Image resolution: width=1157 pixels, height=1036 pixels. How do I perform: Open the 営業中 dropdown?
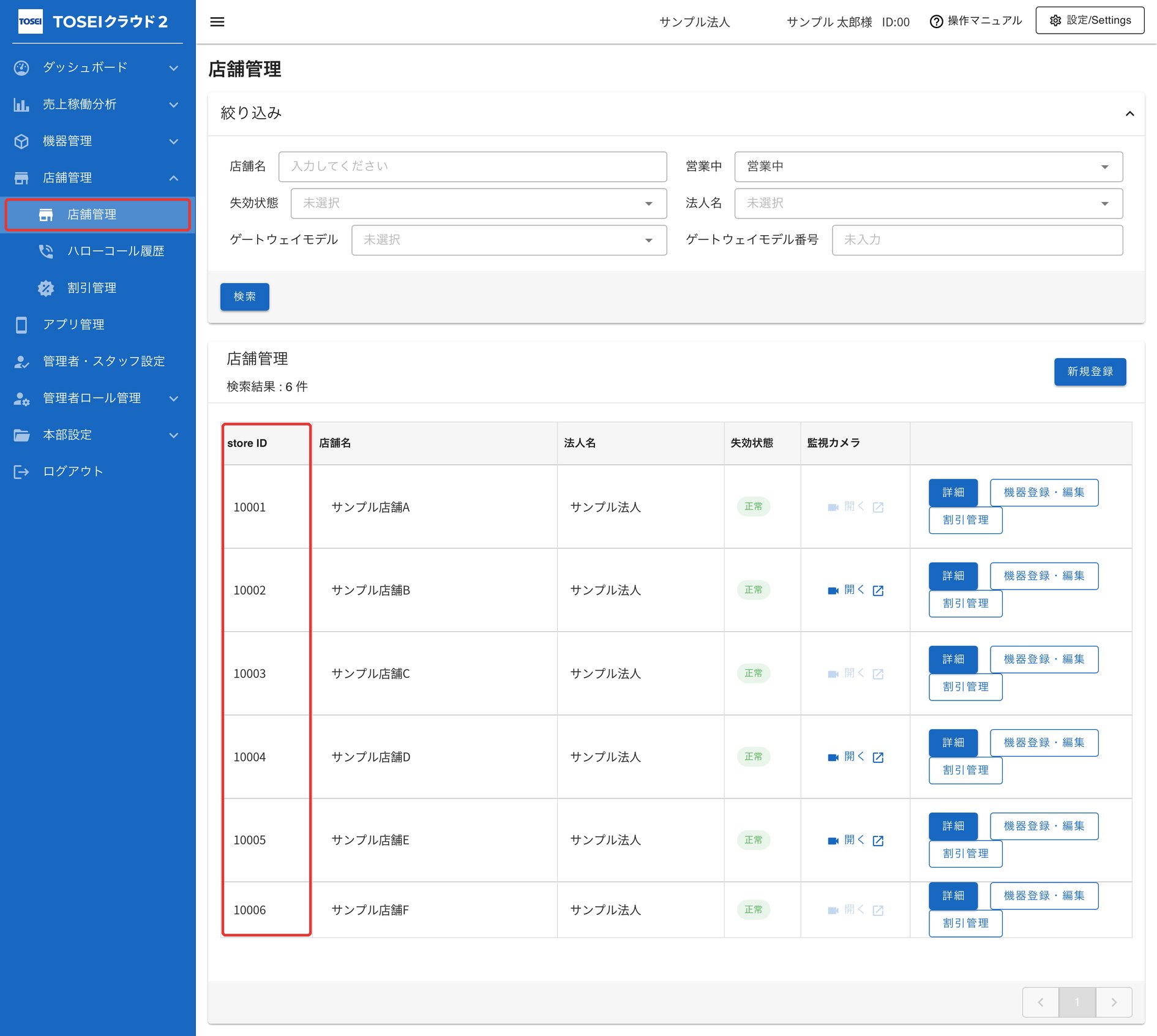point(928,167)
